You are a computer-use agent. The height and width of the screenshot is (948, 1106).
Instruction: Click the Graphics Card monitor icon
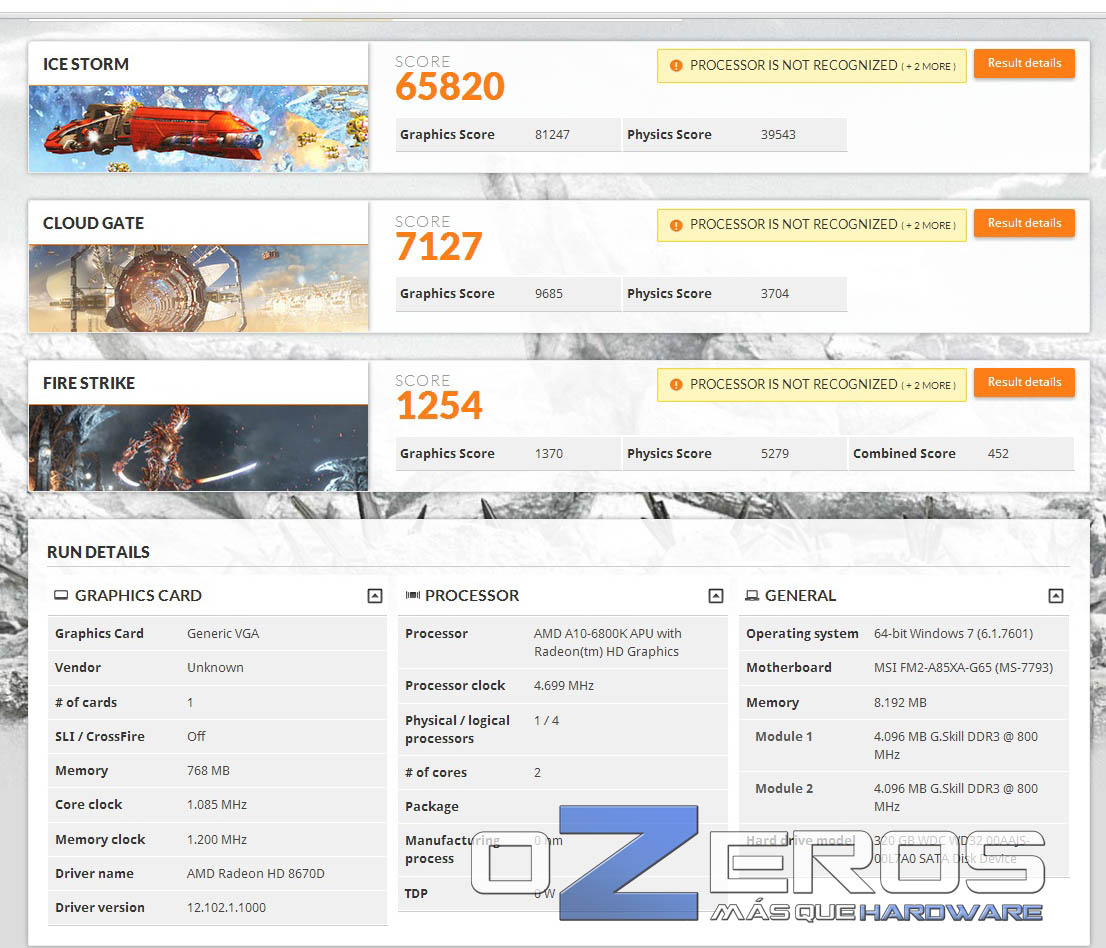(61, 595)
